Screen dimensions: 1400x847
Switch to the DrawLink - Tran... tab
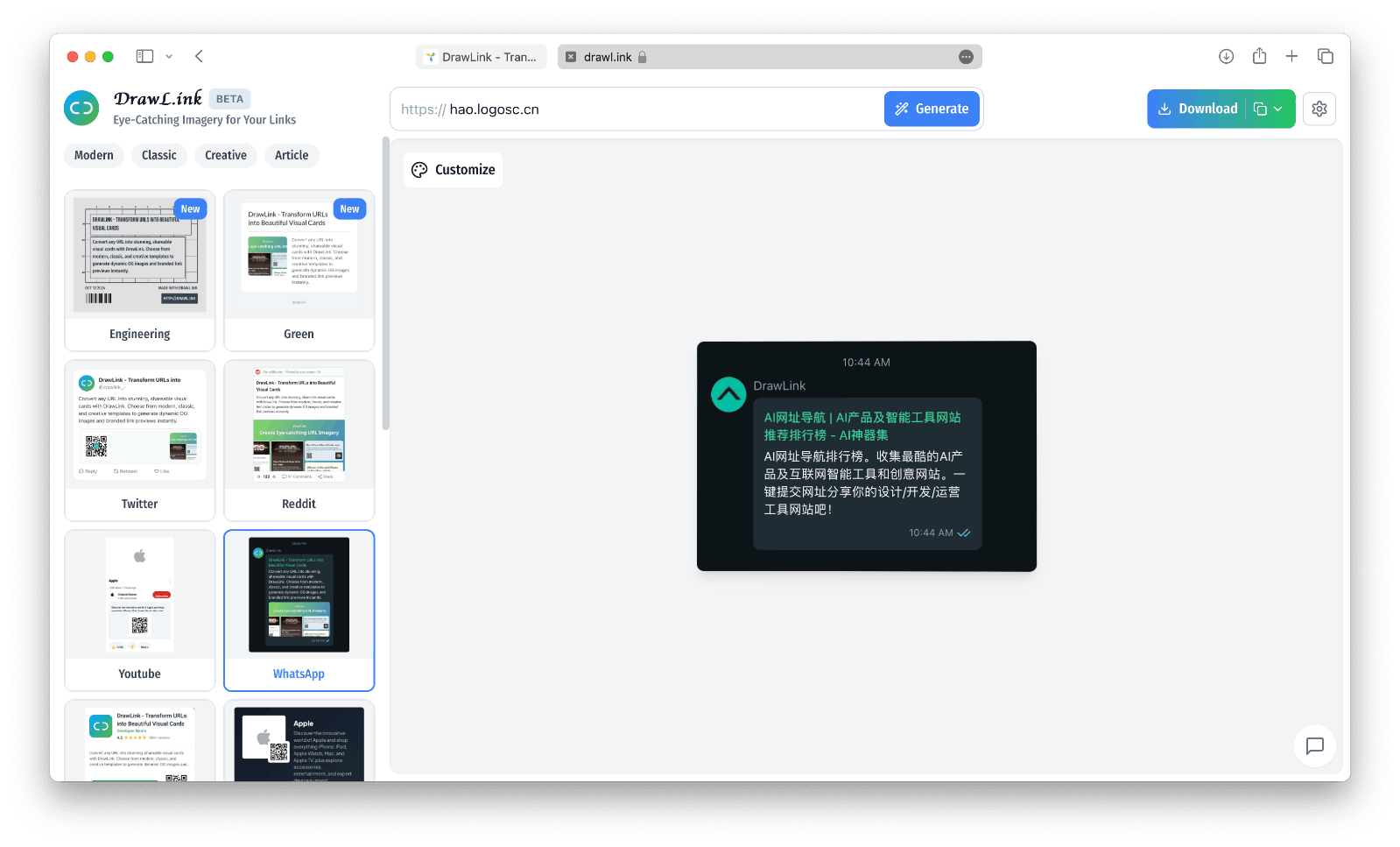coord(482,57)
